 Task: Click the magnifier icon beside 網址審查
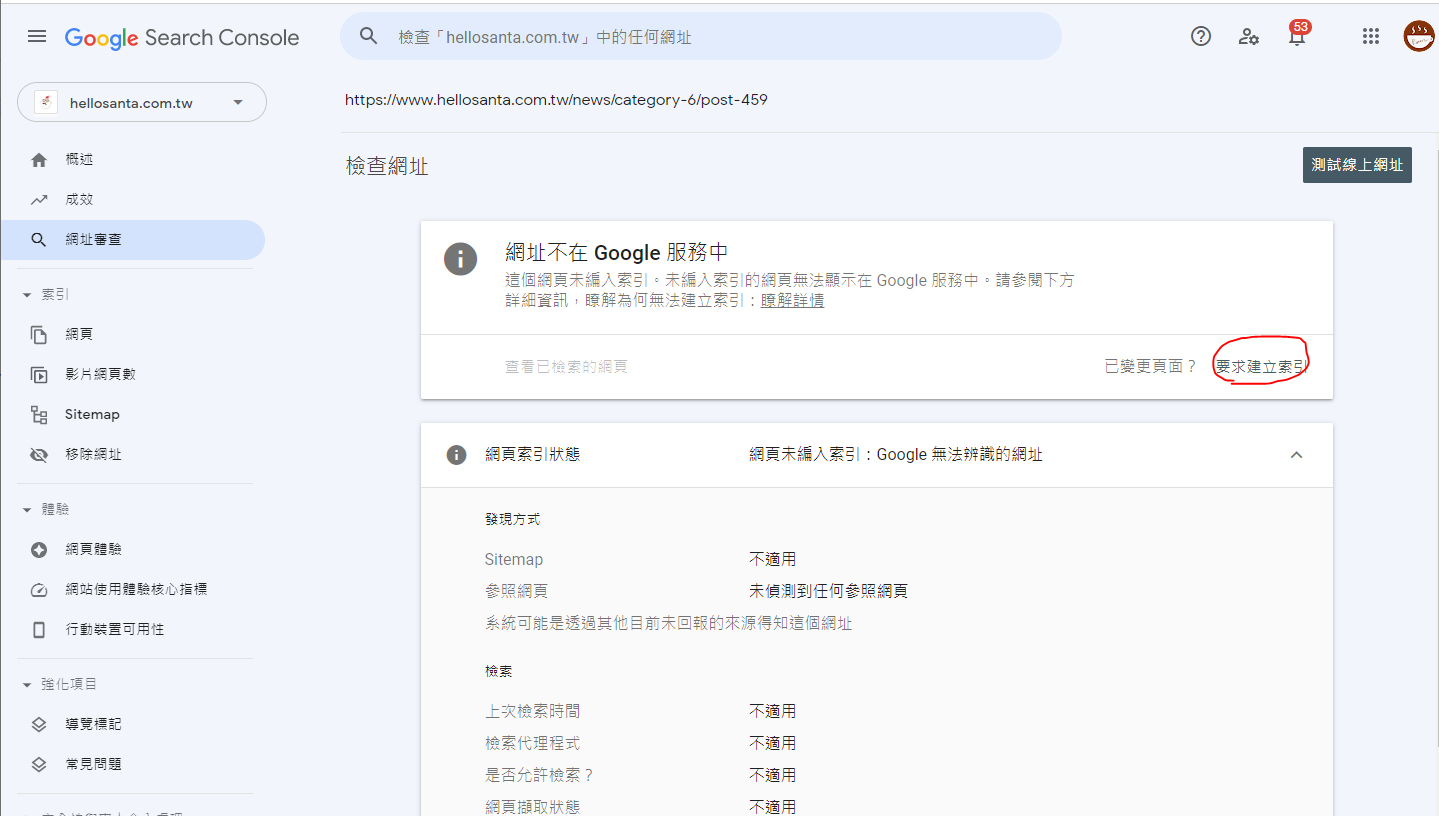pos(39,240)
